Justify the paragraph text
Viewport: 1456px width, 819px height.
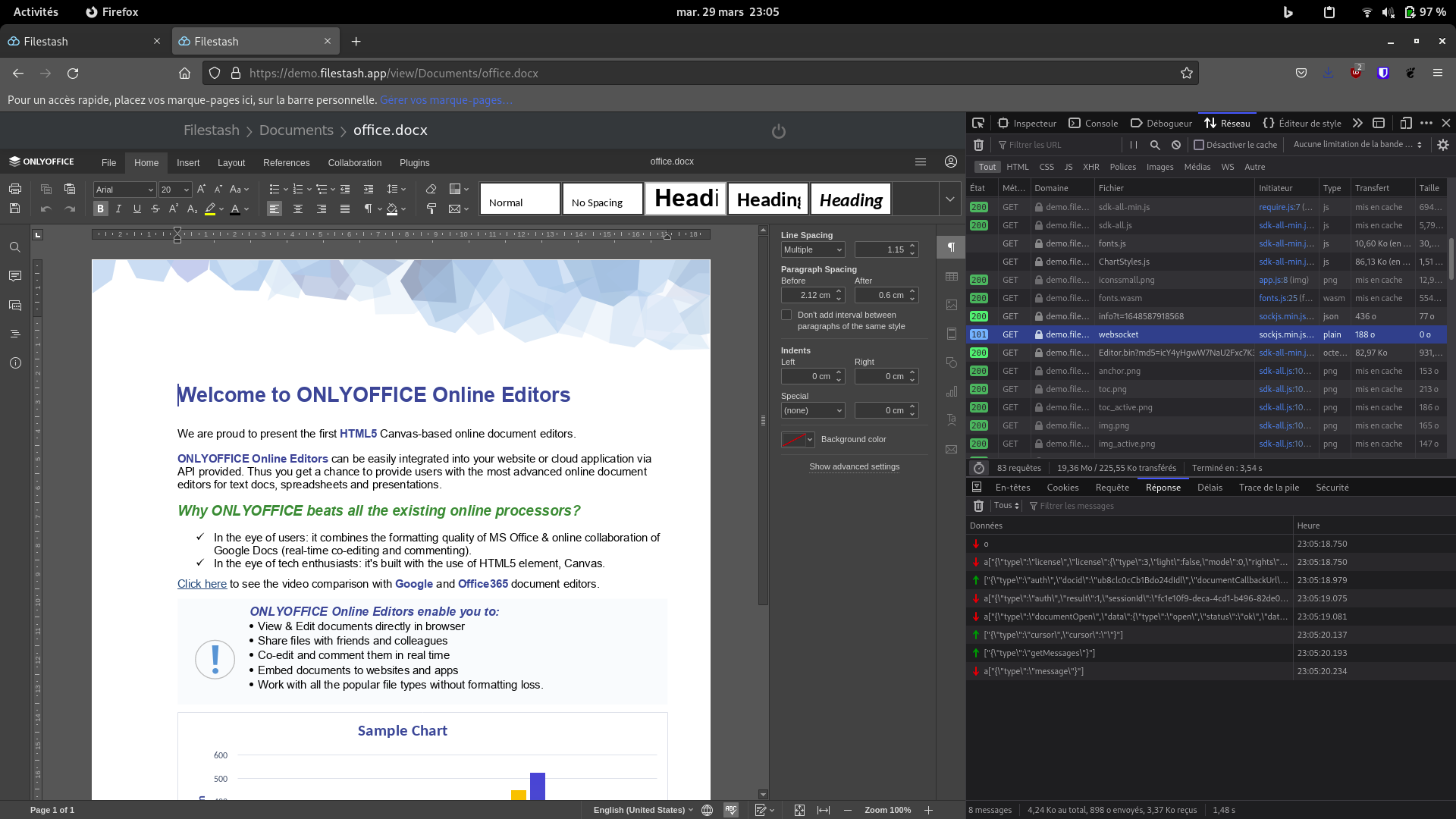(x=345, y=209)
